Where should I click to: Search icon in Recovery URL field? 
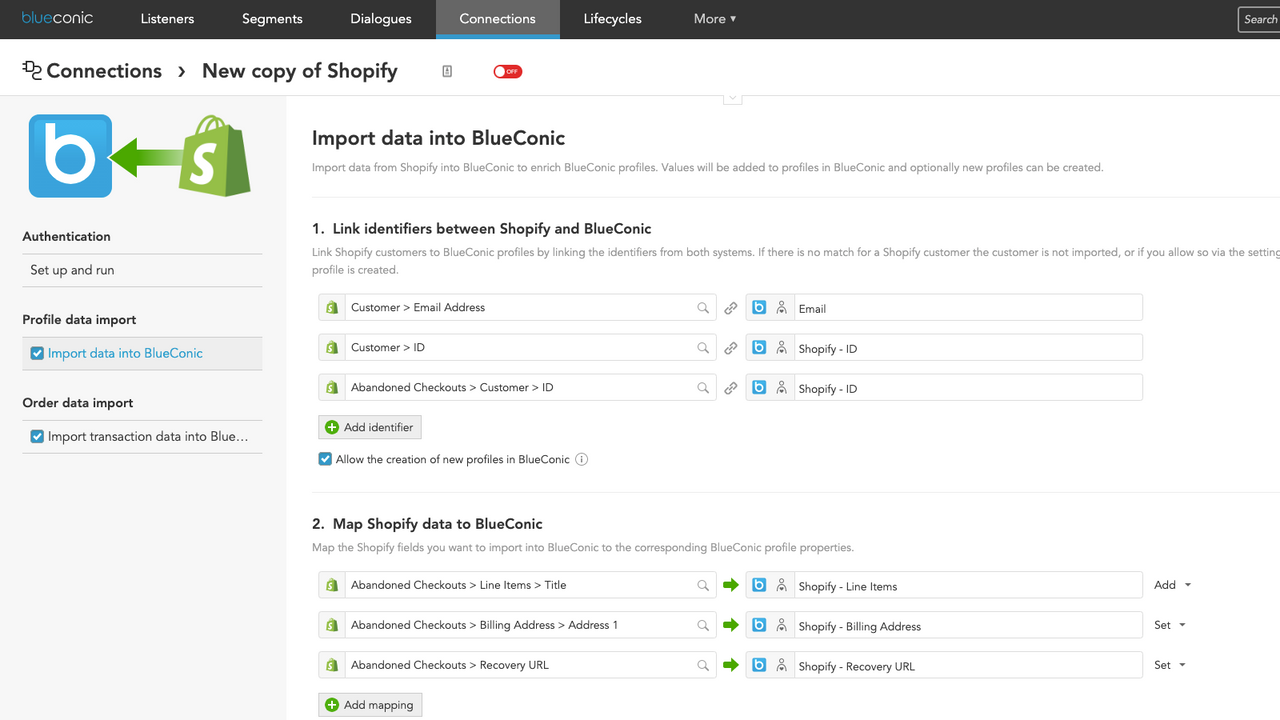703,666
